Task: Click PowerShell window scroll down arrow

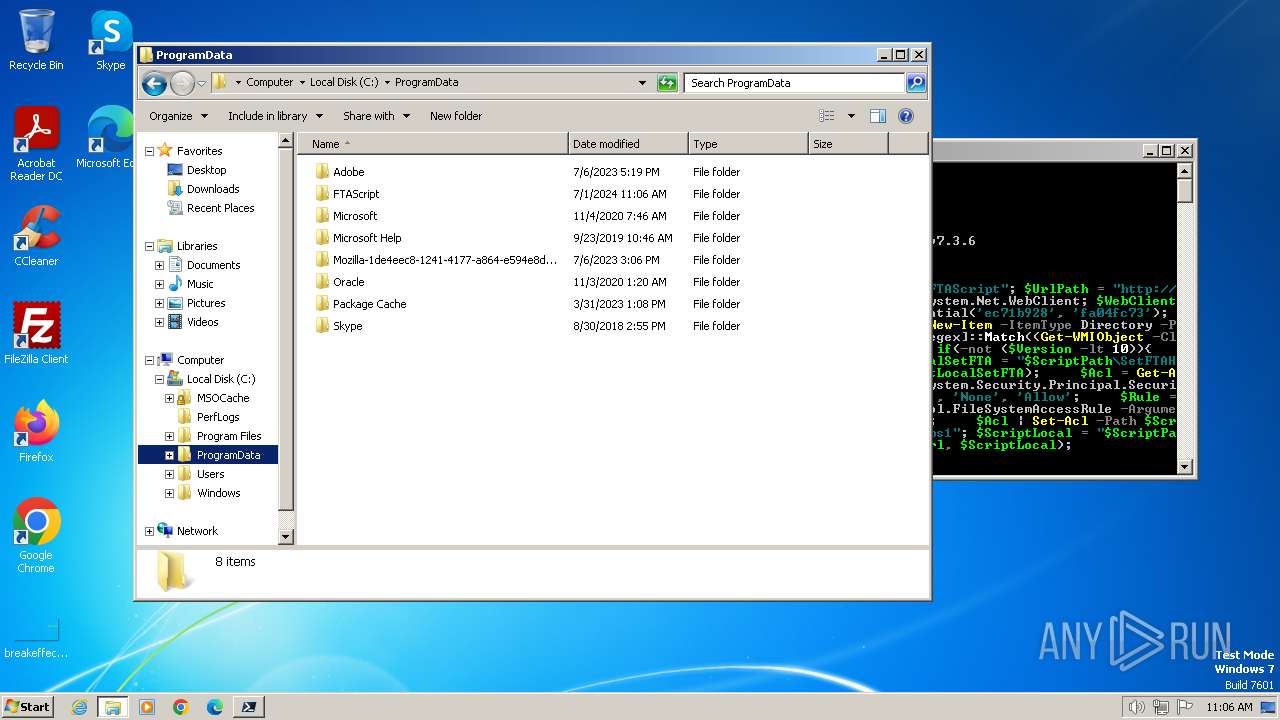Action: 1185,467
